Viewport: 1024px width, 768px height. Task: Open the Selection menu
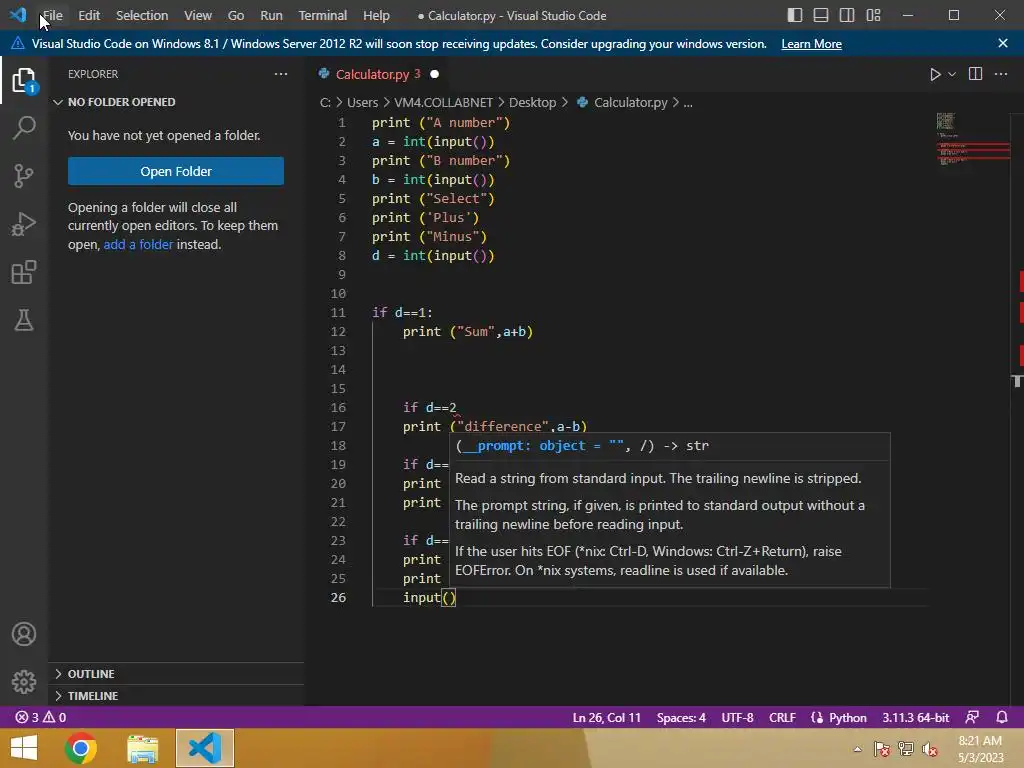coord(142,15)
